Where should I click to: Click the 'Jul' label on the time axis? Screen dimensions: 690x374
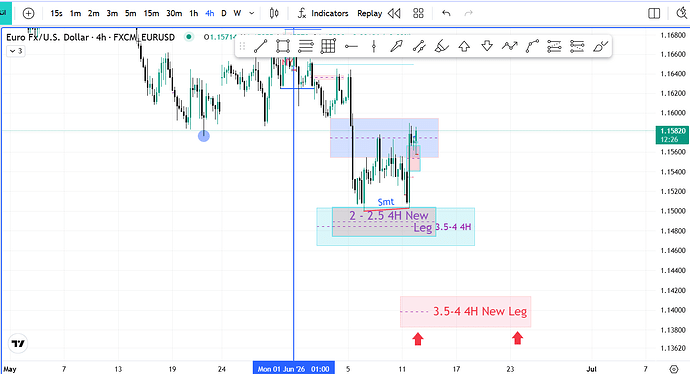[x=591, y=369]
